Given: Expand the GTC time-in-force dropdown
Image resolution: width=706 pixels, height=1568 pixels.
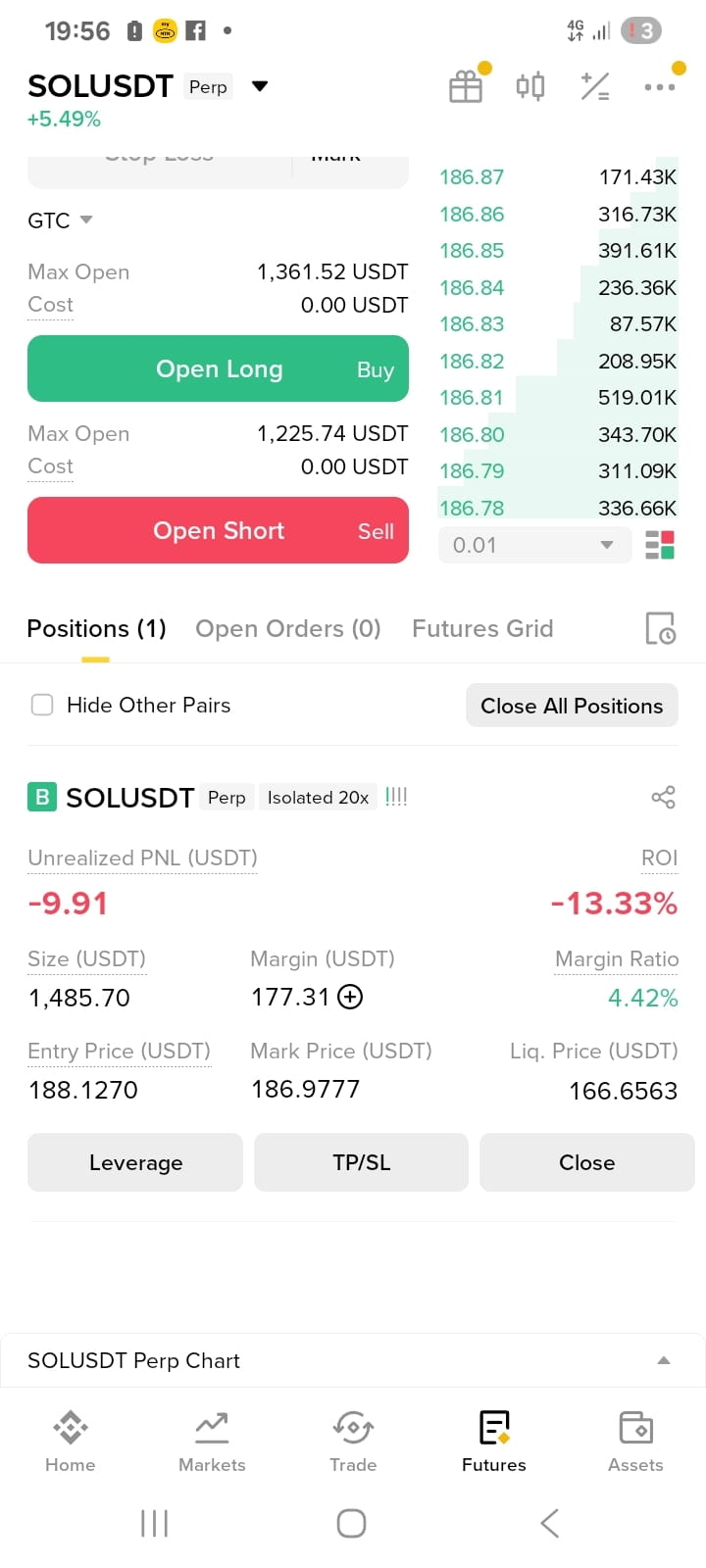Looking at the screenshot, I should [60, 220].
